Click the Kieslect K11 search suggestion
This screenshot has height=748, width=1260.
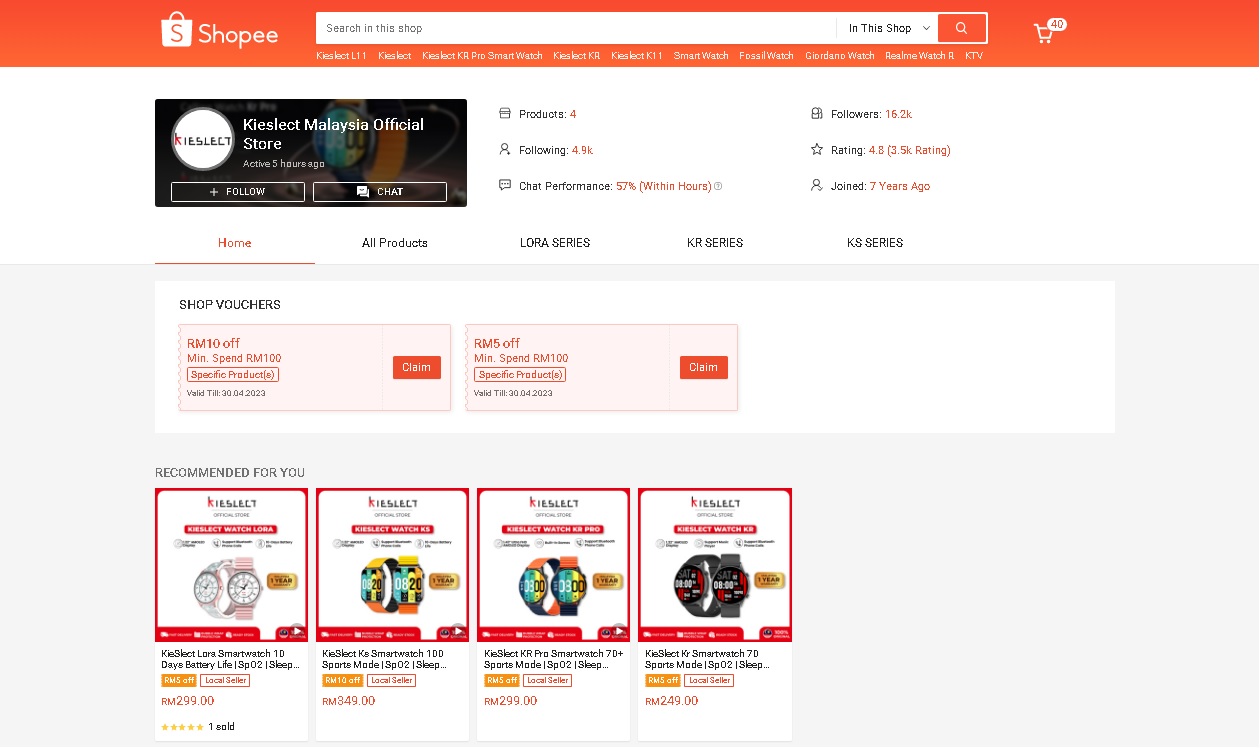[637, 56]
